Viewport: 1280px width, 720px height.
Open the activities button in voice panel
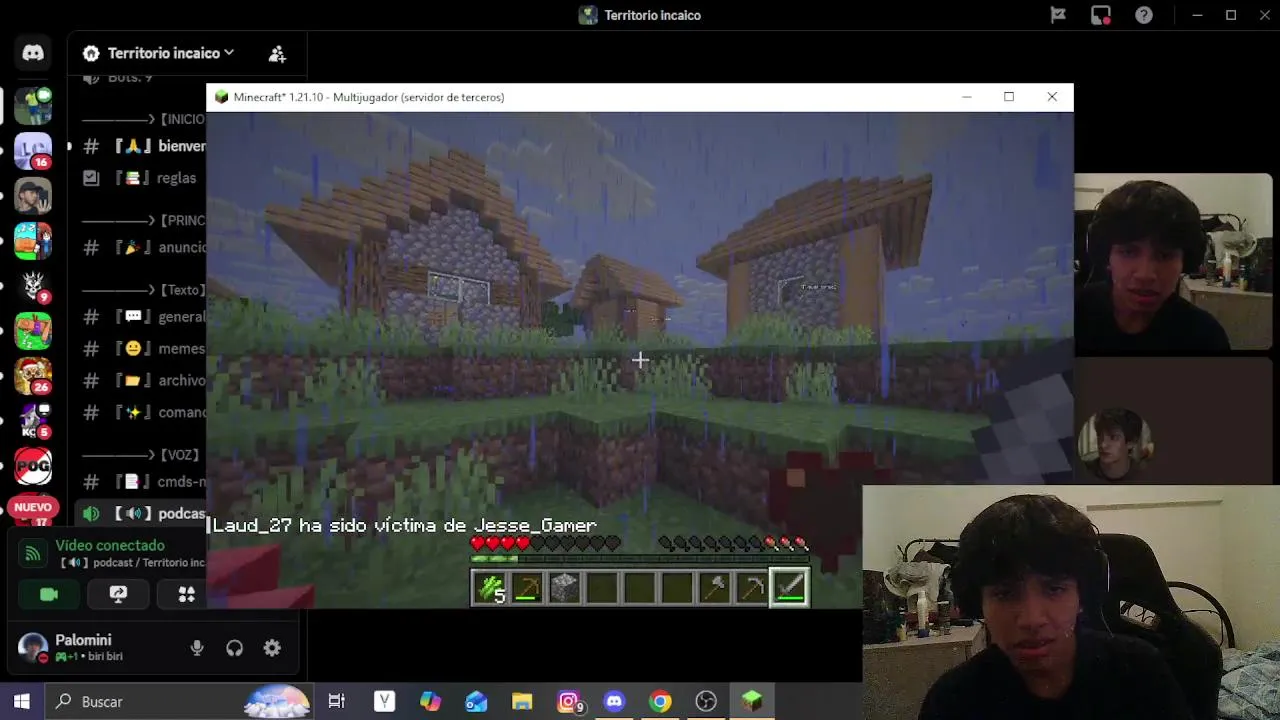click(186, 594)
